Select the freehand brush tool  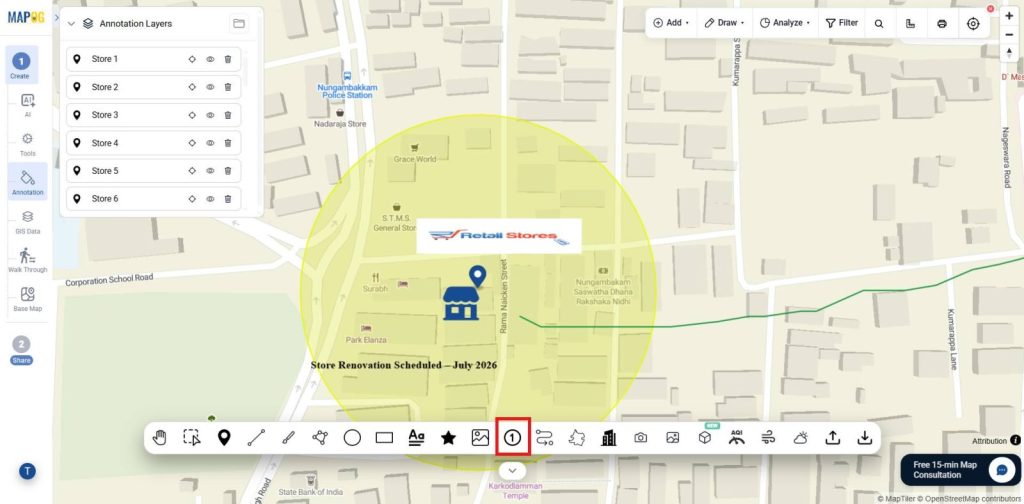click(288, 438)
